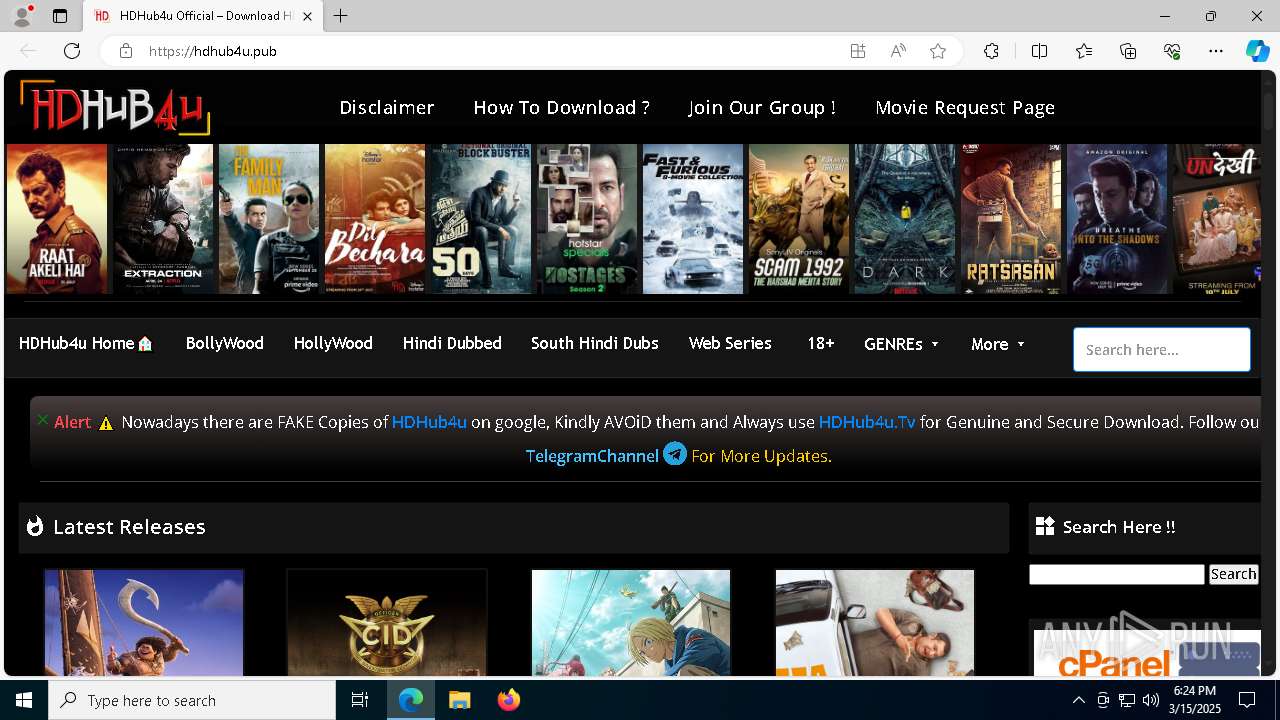Open the Ratsasan poster
1280x720 pixels.
[x=1011, y=219]
